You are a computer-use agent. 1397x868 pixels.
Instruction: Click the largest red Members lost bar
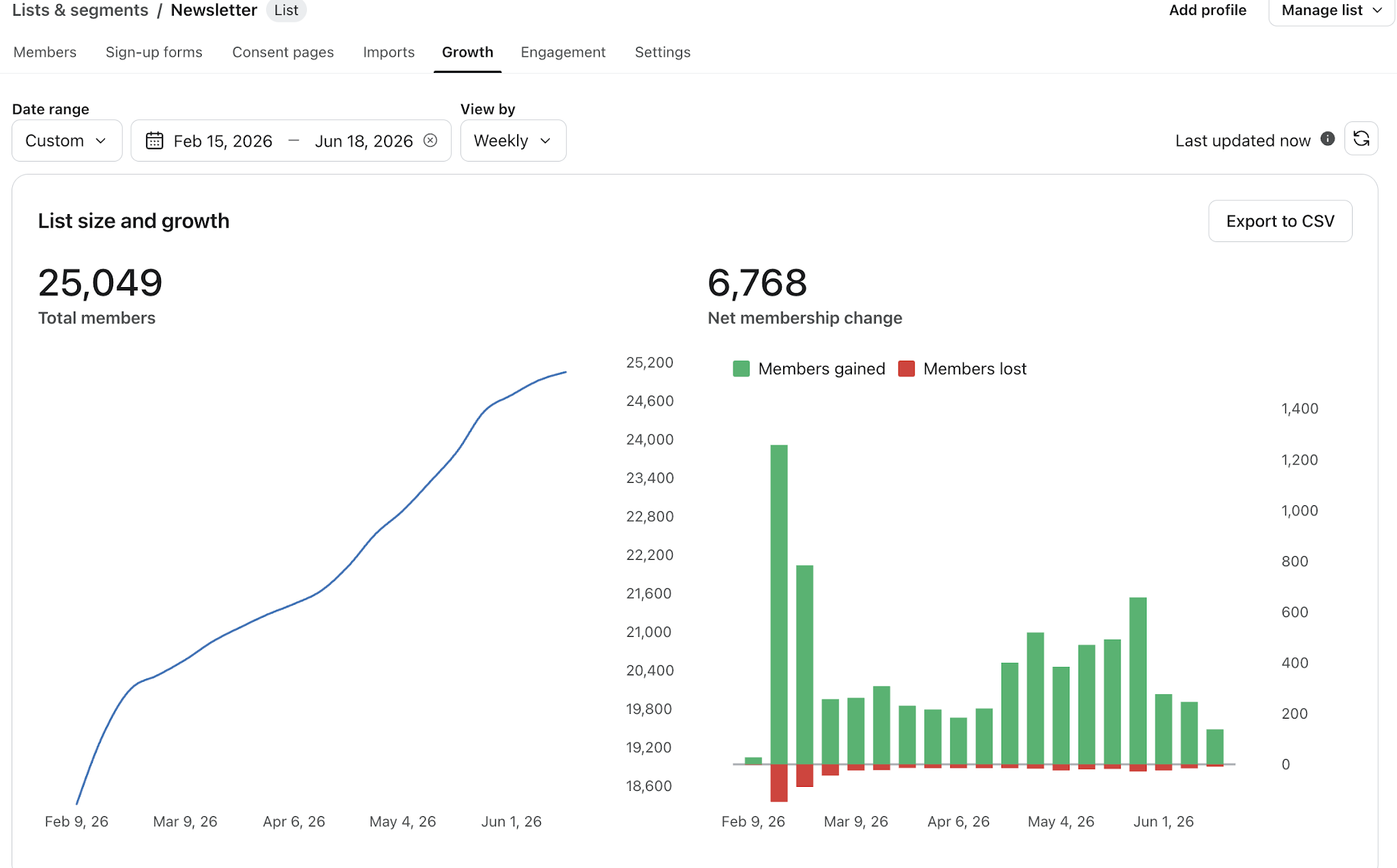pos(779,783)
